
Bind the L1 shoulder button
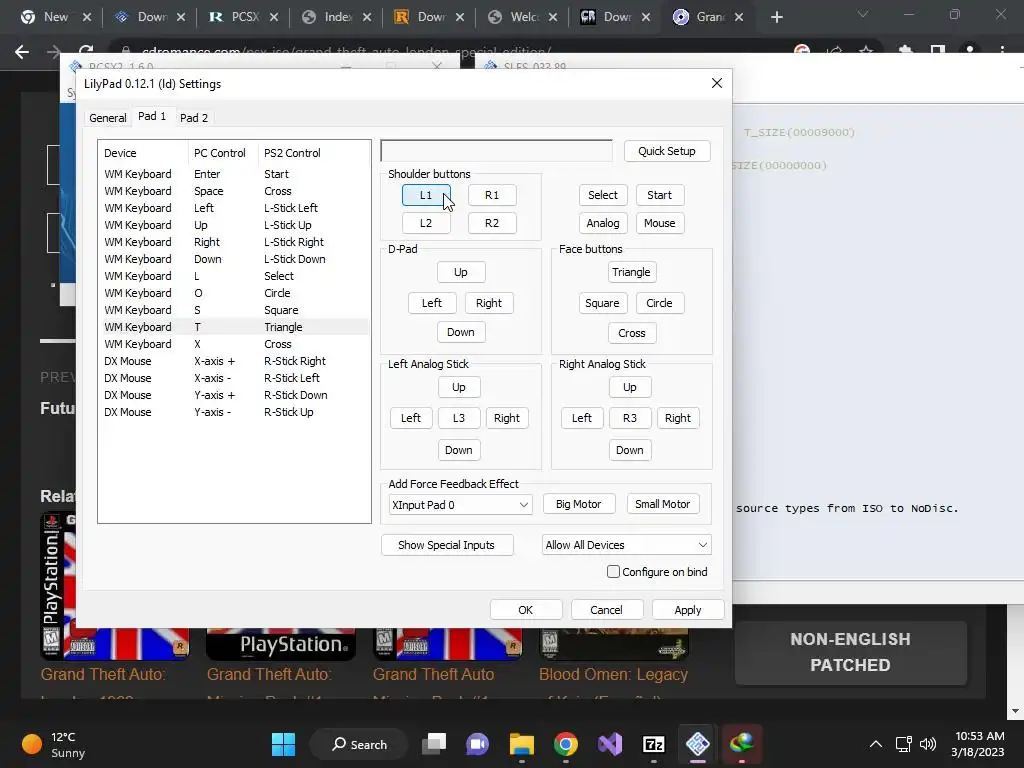[x=426, y=195]
